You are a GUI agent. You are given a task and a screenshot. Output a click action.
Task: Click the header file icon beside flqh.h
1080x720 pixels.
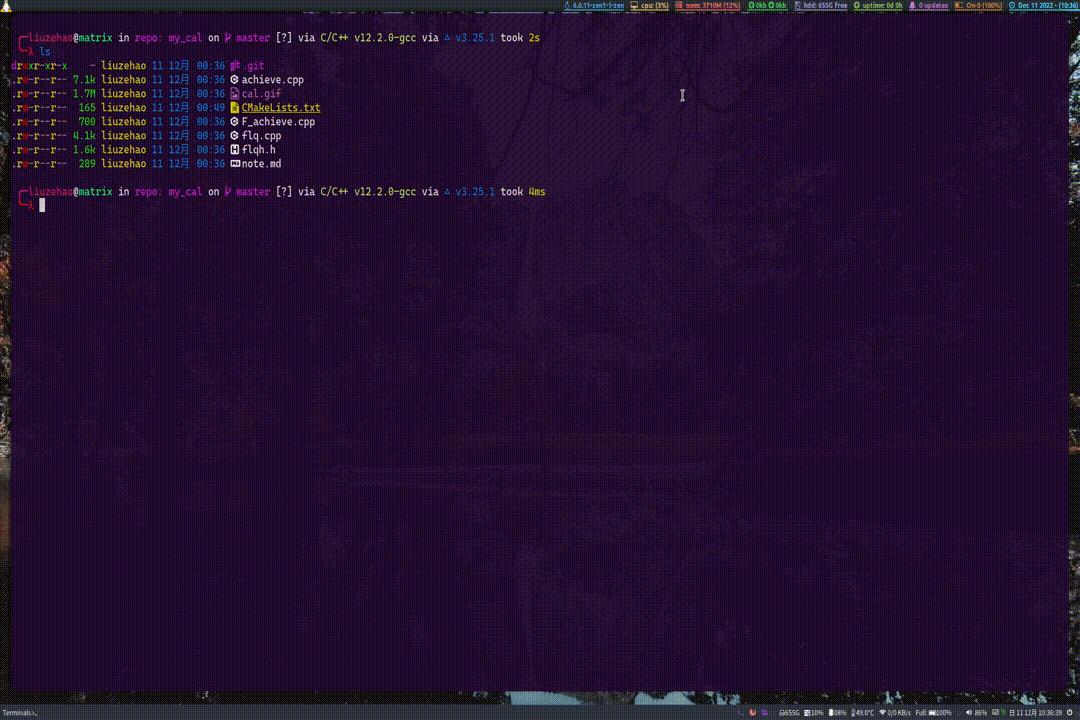click(234, 149)
